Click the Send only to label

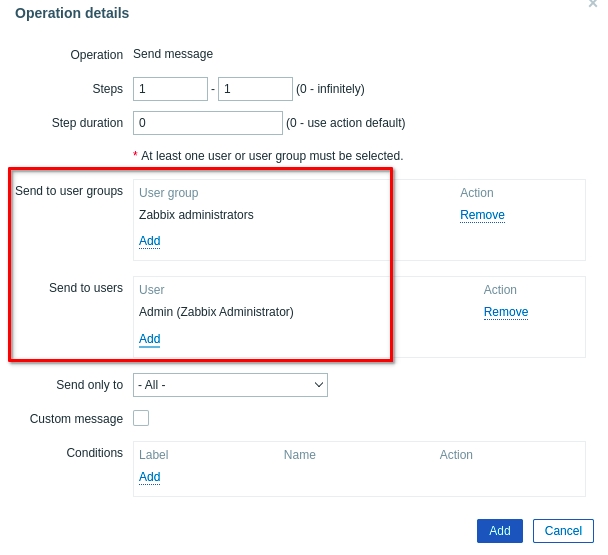(89, 385)
